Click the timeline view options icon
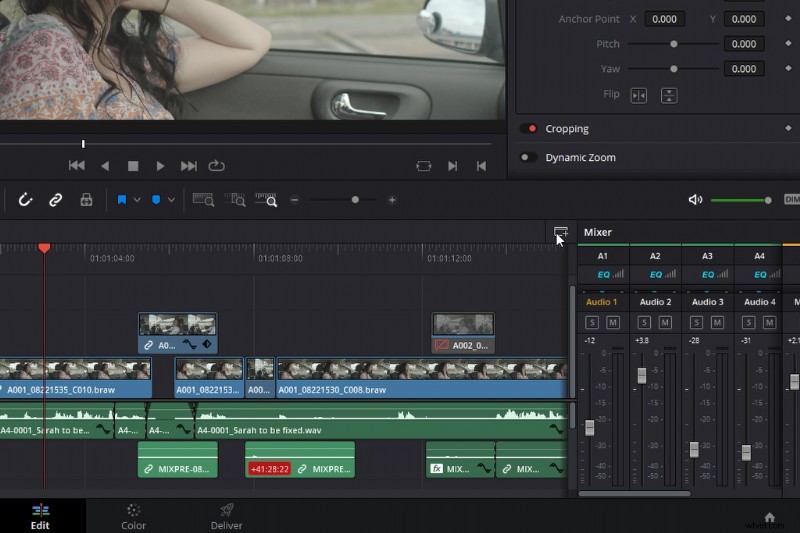800x533 pixels. 561,233
